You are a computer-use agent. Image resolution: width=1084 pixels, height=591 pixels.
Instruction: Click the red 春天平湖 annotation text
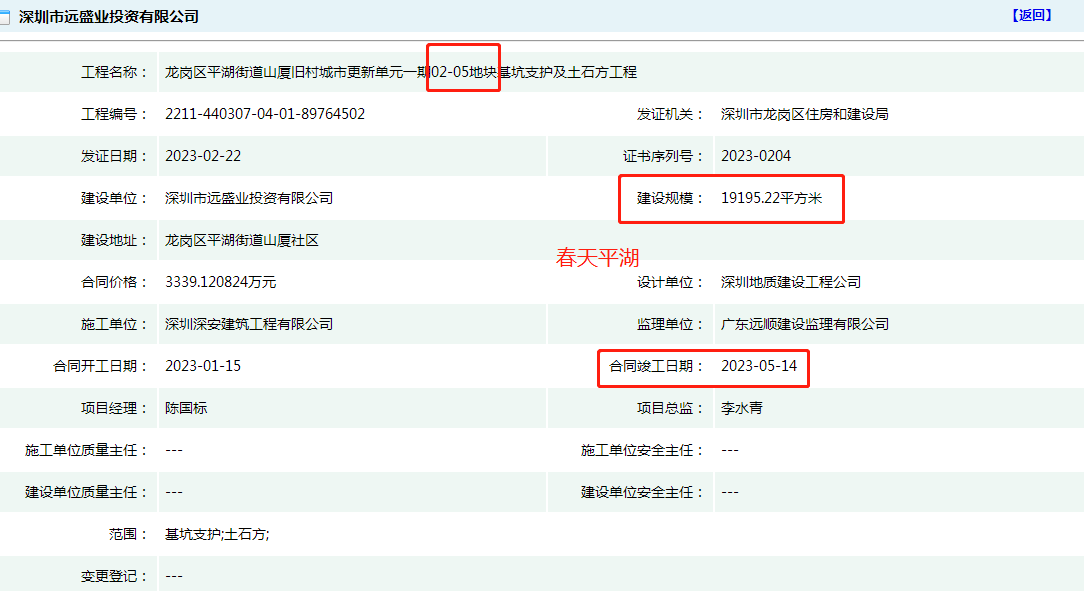(597, 258)
